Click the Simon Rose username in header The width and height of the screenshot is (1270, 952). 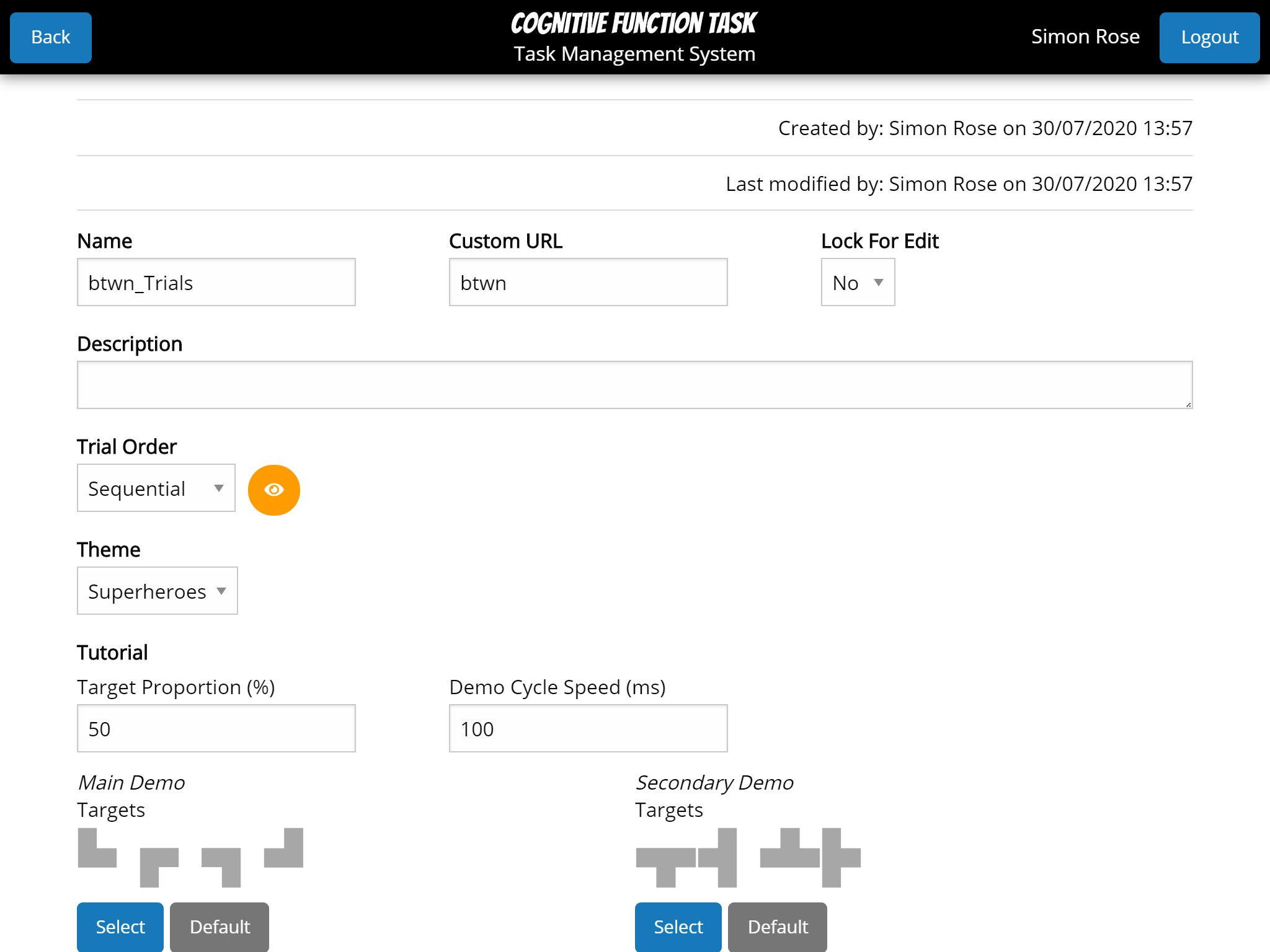pos(1085,37)
